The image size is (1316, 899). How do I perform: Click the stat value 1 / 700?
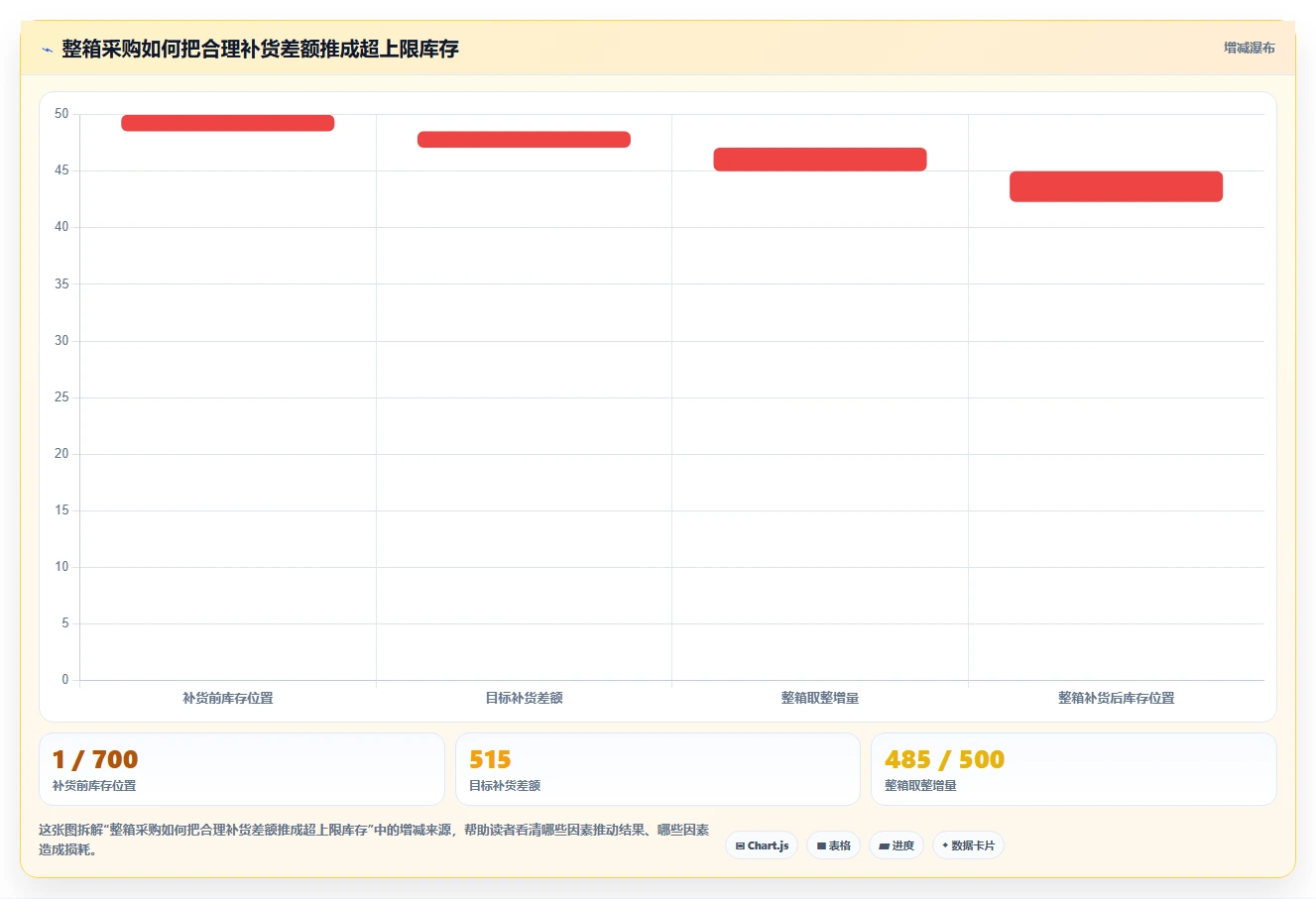coord(95,759)
